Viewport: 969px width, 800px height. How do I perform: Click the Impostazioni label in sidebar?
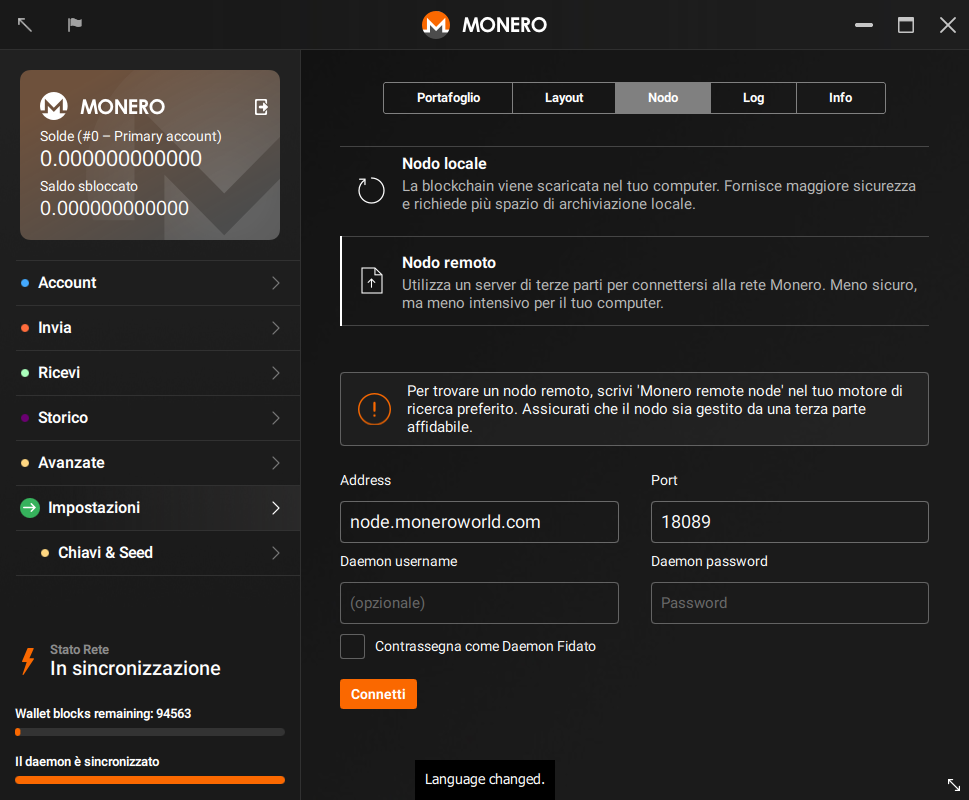click(x=94, y=508)
